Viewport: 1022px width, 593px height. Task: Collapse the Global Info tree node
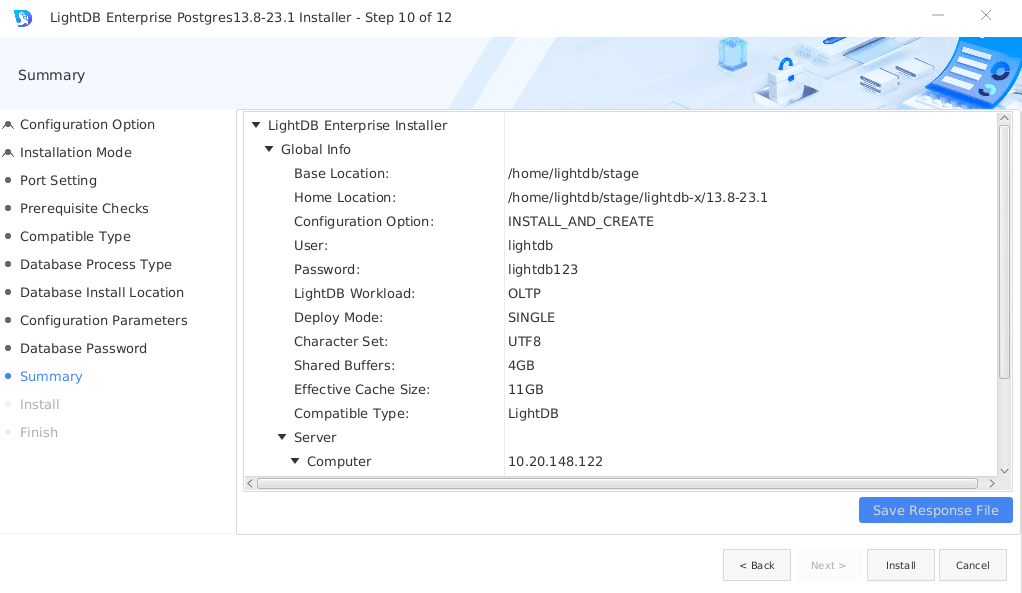tap(269, 149)
